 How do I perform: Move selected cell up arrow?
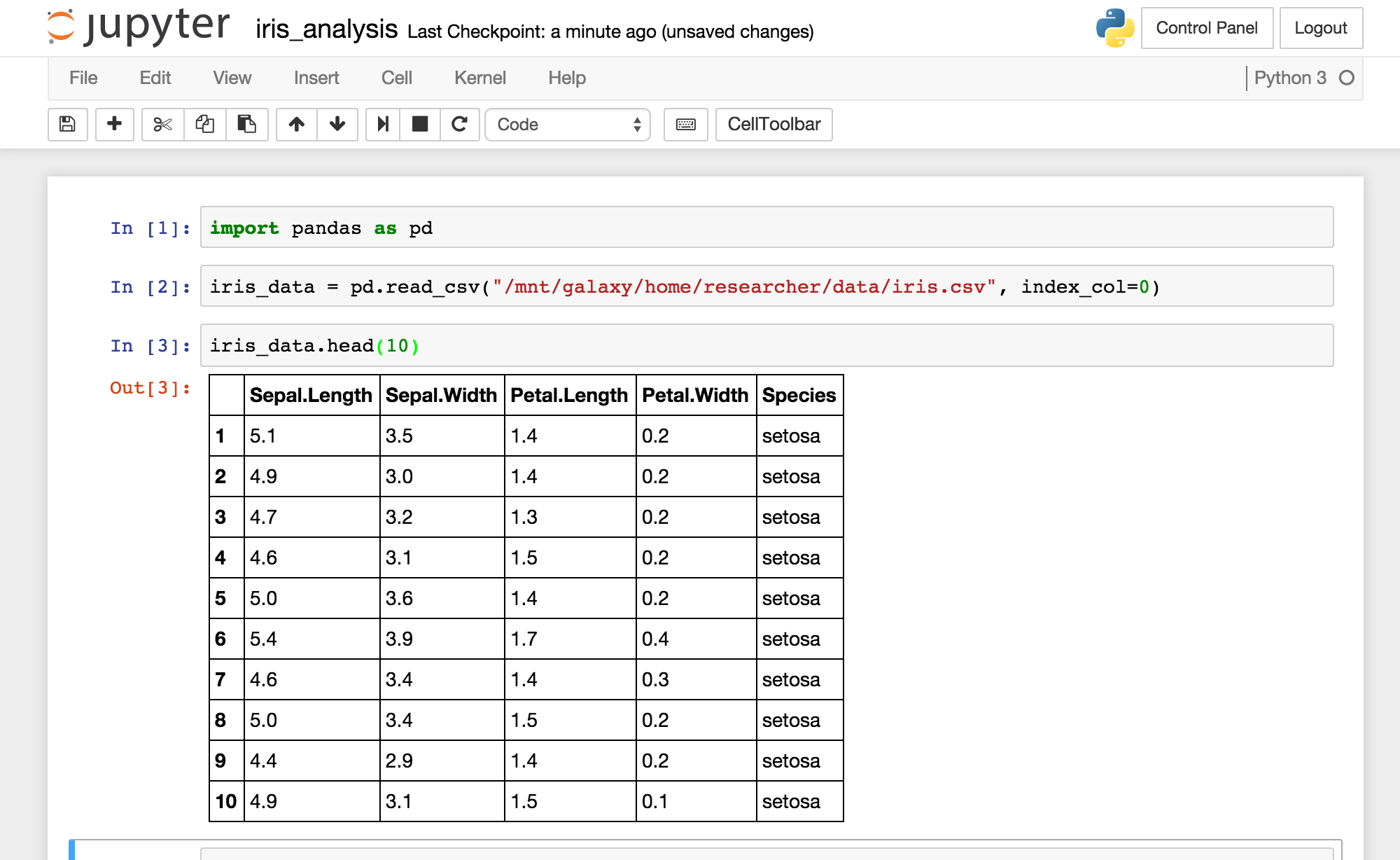point(297,125)
